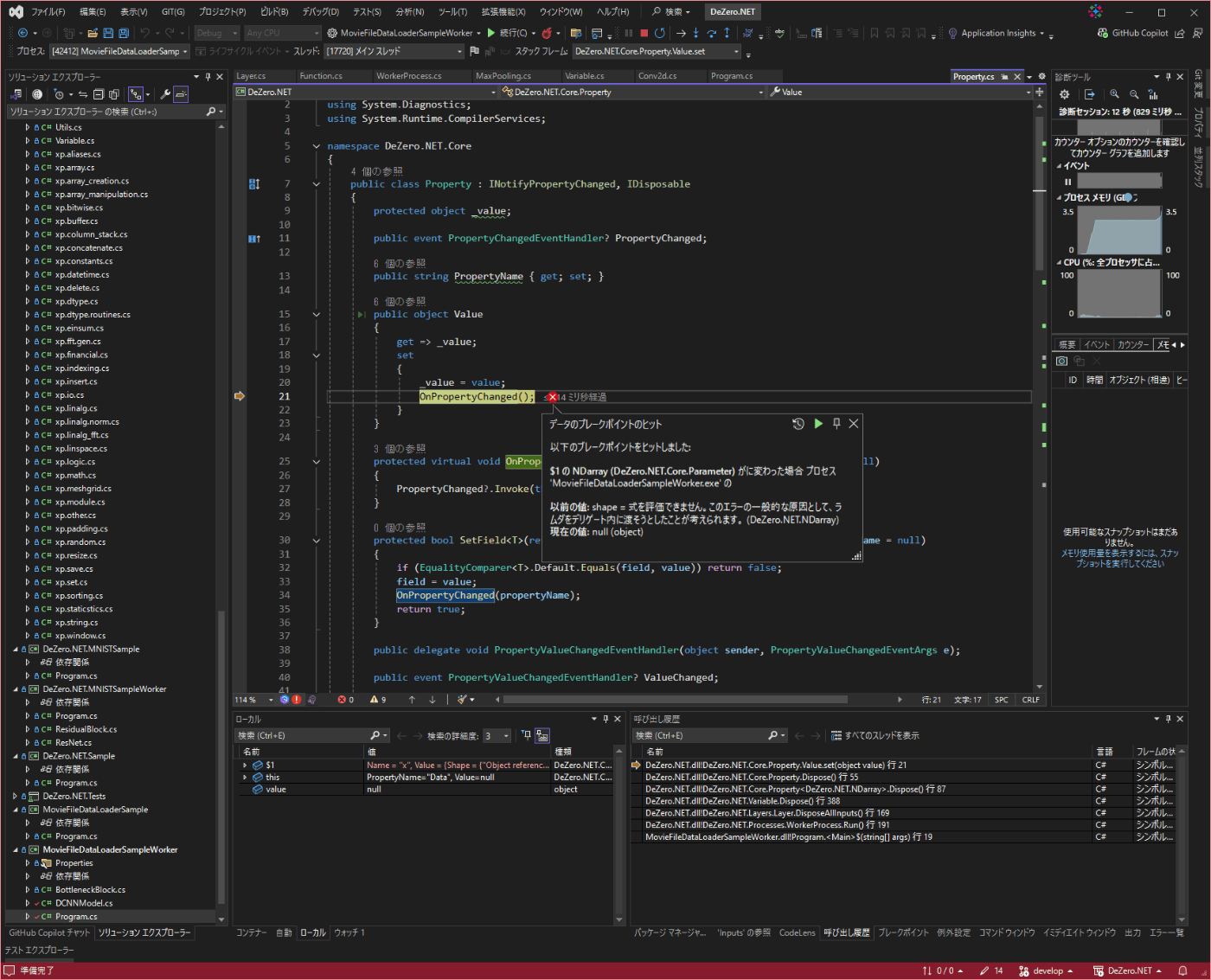Toggle preview selected items in Solution Explorer
The height and width of the screenshot is (980, 1211).
coord(181,94)
